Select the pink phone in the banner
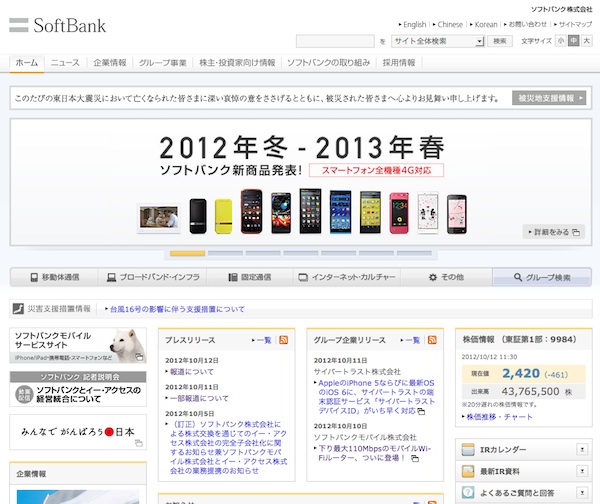Image resolution: width=600 pixels, height=504 pixels. pyautogui.click(x=399, y=213)
